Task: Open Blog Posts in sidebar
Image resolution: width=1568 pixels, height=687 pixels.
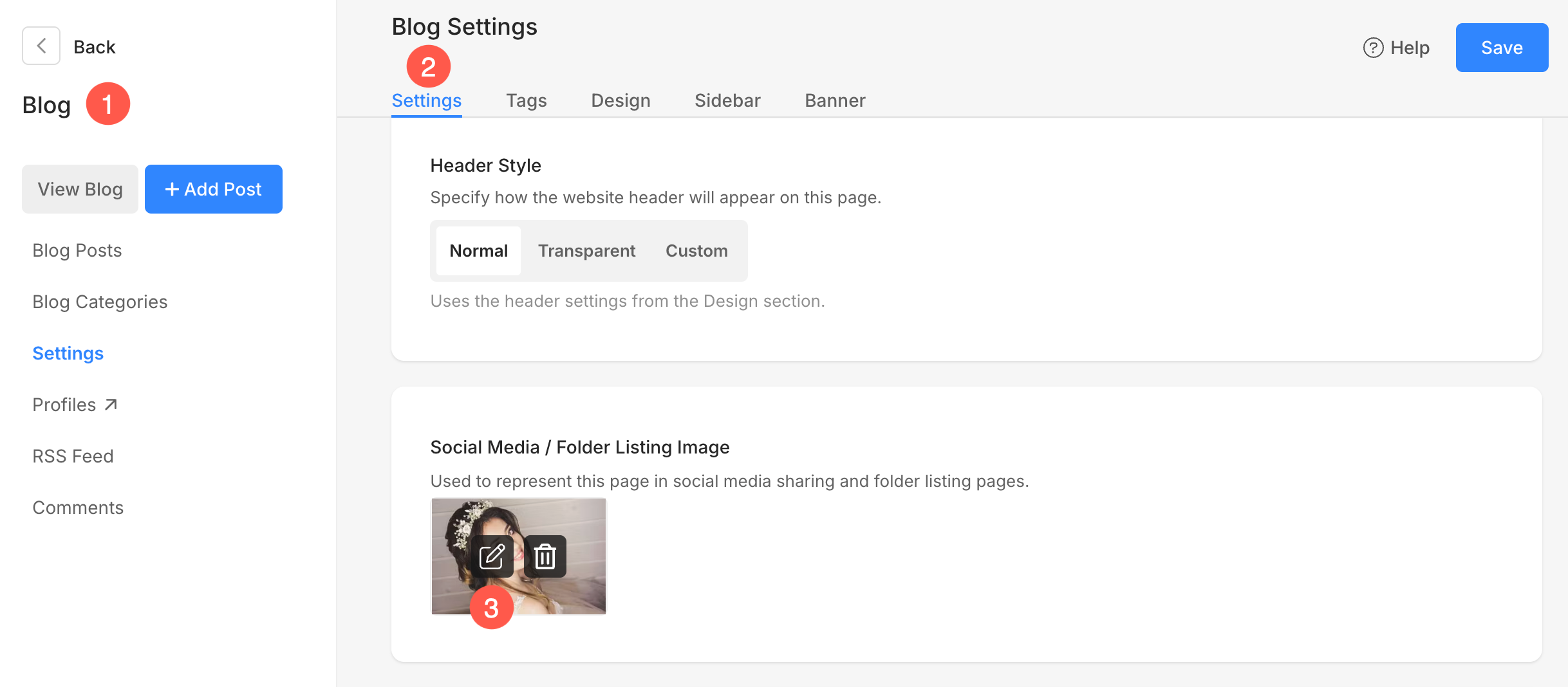Action: (x=77, y=250)
